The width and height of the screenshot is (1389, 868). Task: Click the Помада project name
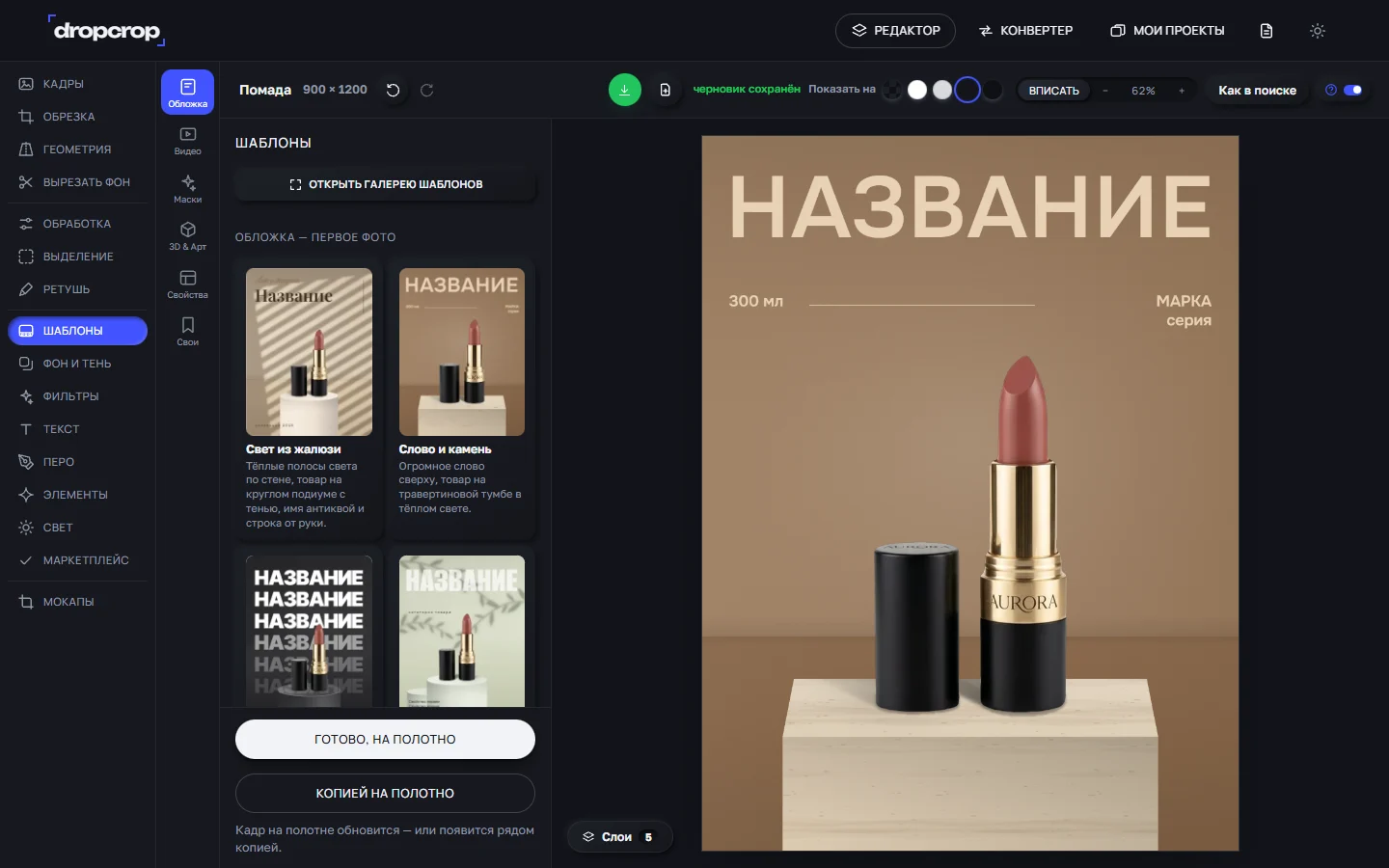pos(265,90)
